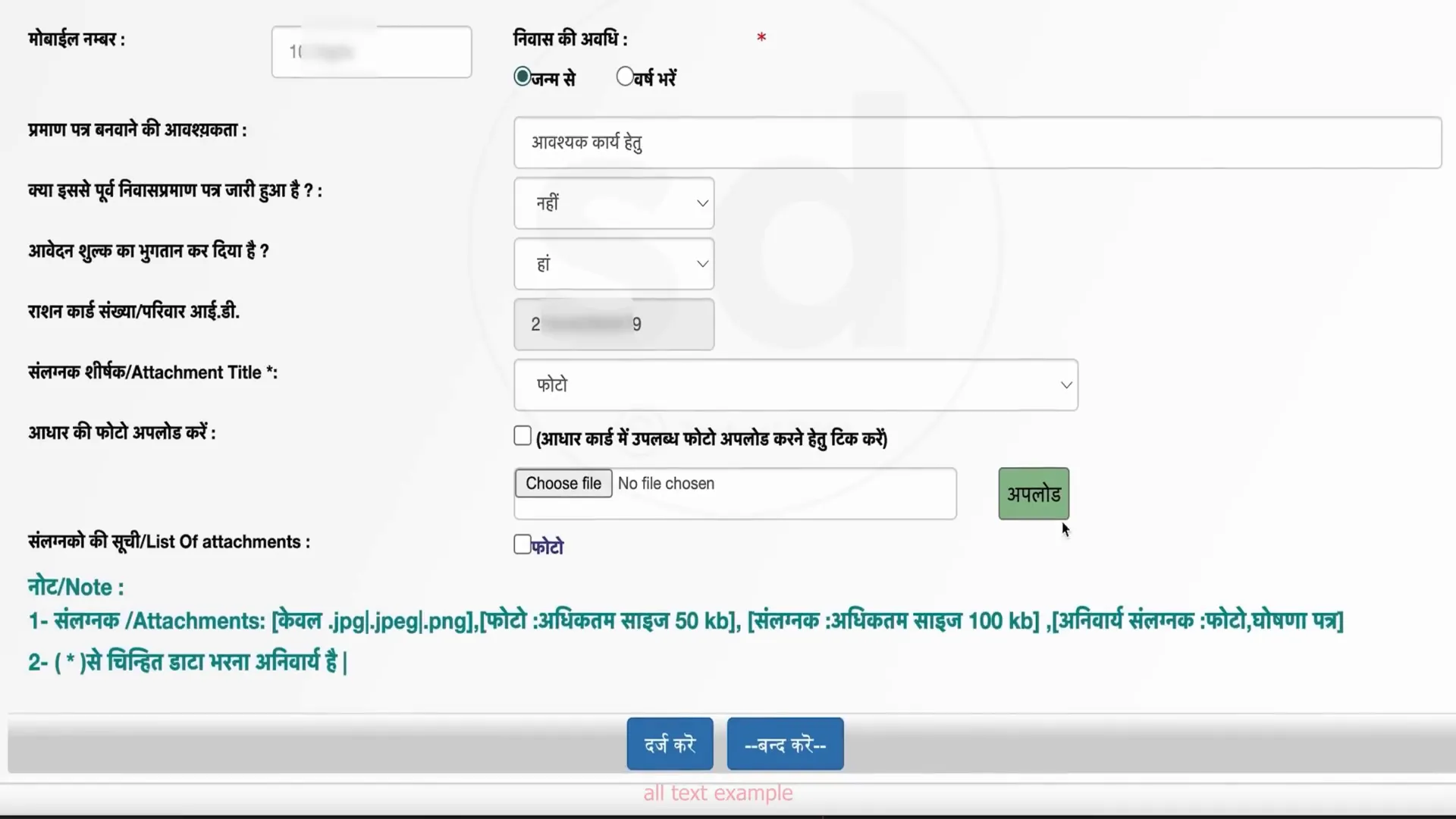
Task: Click the हां dropdown arrow expander
Action: tap(700, 263)
